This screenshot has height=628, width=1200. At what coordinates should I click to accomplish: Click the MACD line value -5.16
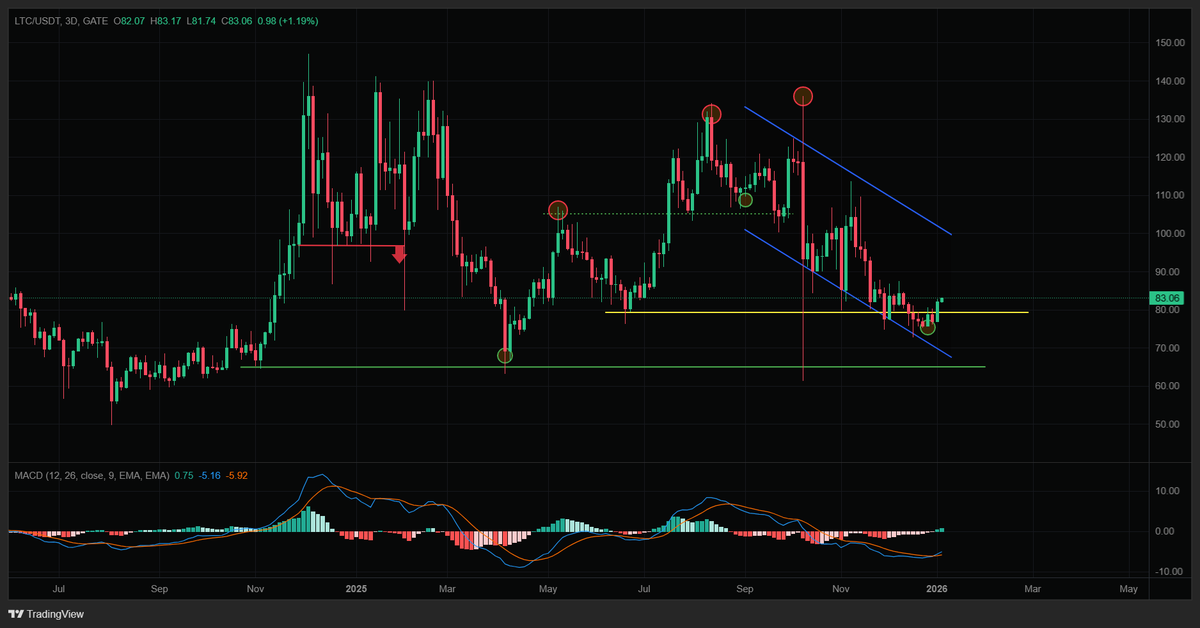coord(210,475)
